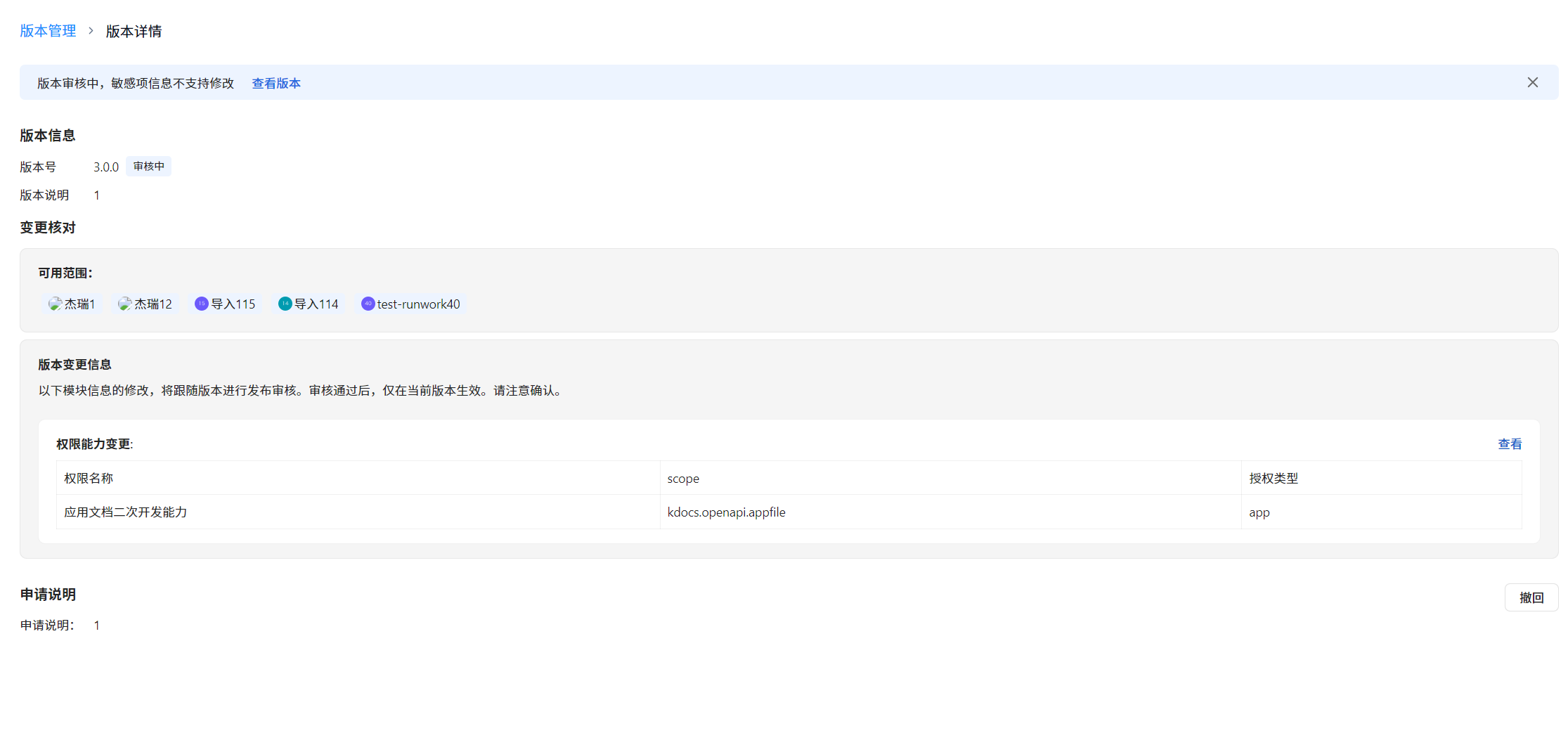Click the 杰瑞1 avatar icon
The width and height of the screenshot is (1568, 745).
[x=55, y=304]
